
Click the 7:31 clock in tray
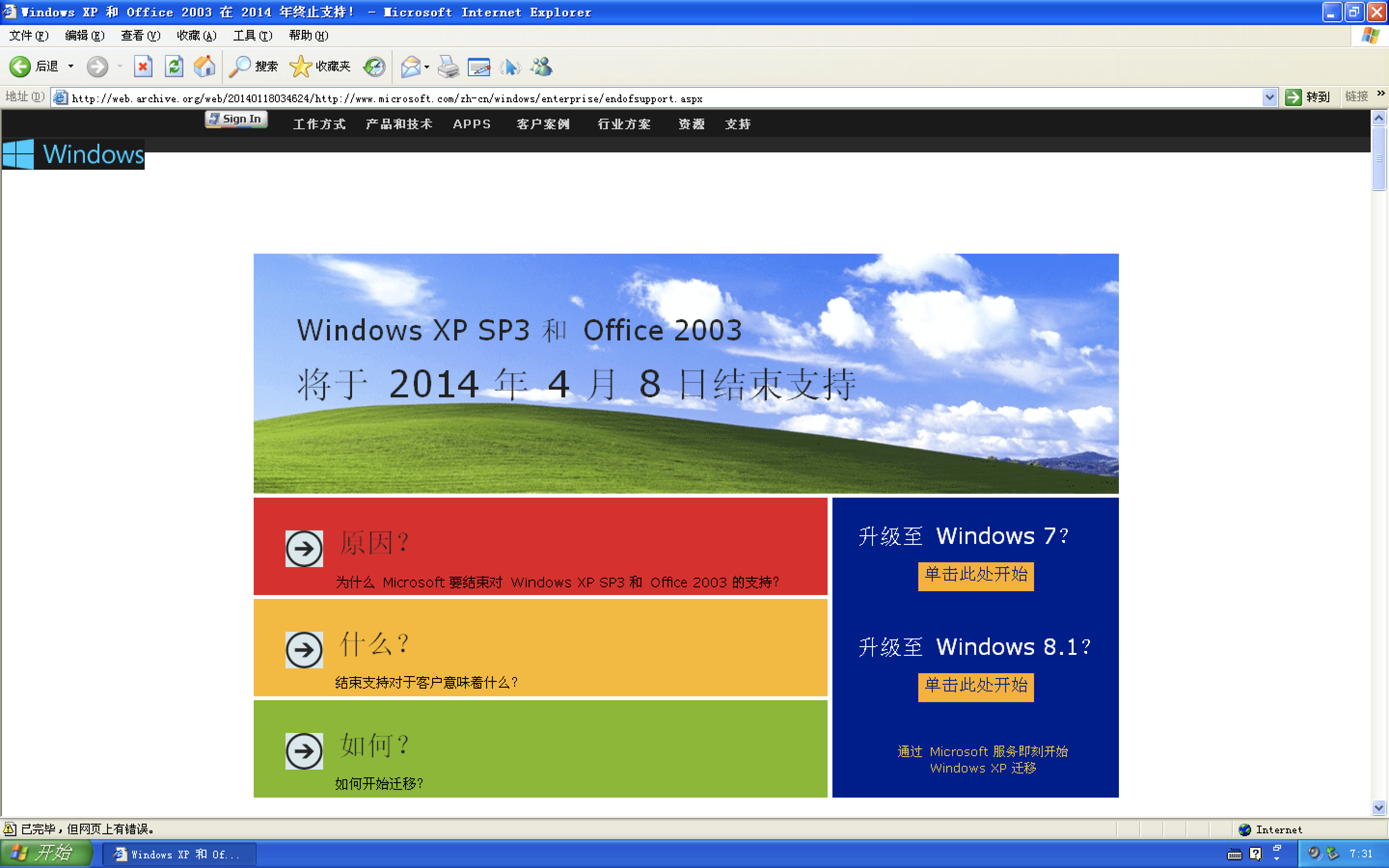pos(1361,854)
